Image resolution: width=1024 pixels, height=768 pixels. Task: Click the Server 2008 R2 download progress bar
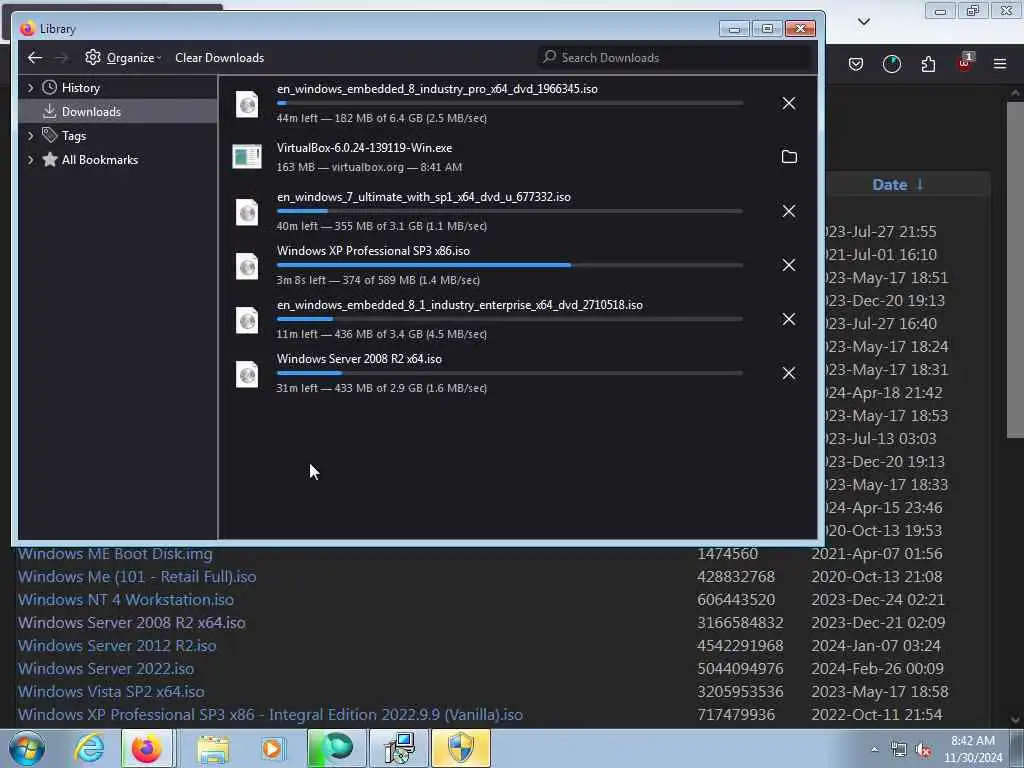tap(509, 373)
